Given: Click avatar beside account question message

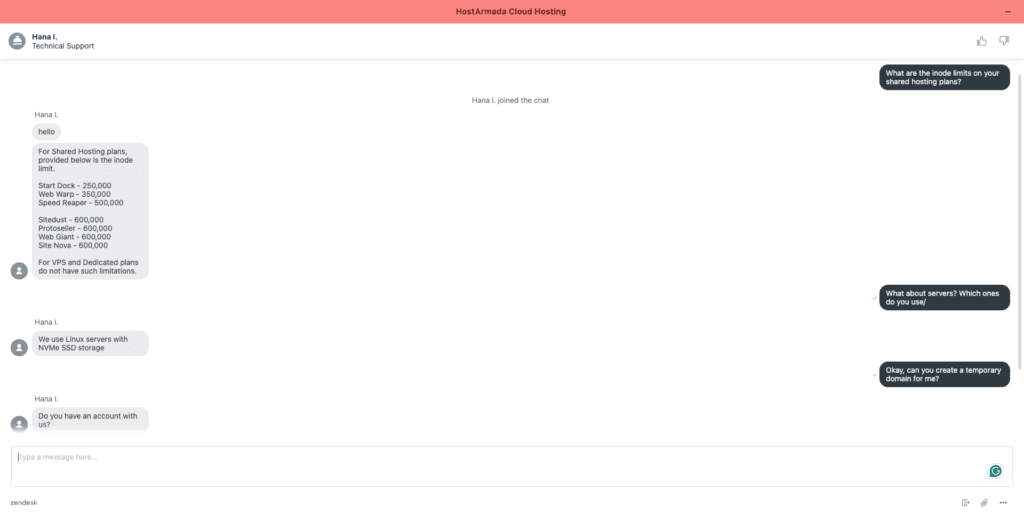Looking at the screenshot, I should coord(19,424).
